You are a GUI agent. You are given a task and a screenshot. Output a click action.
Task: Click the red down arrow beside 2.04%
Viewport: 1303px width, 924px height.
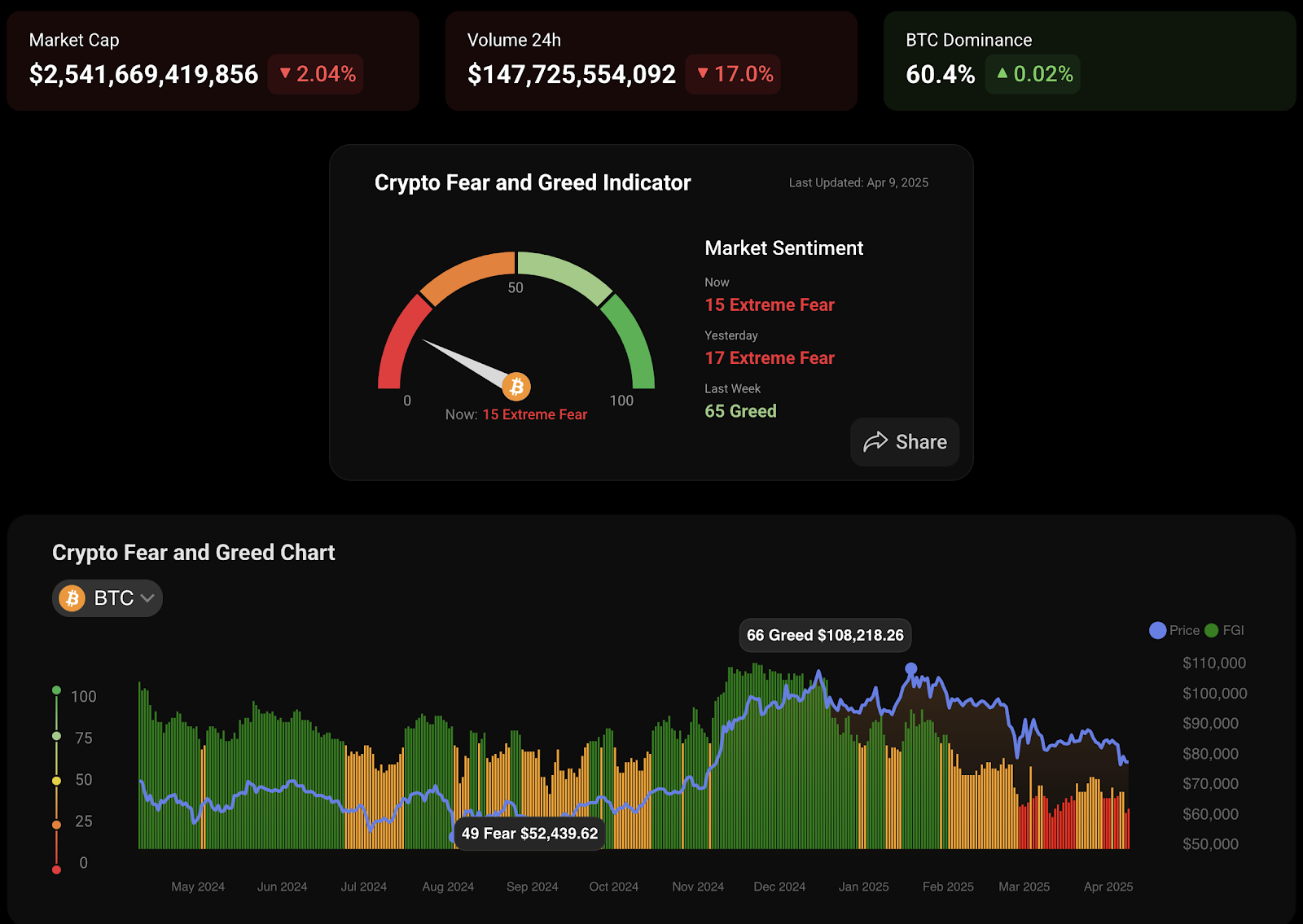click(285, 73)
